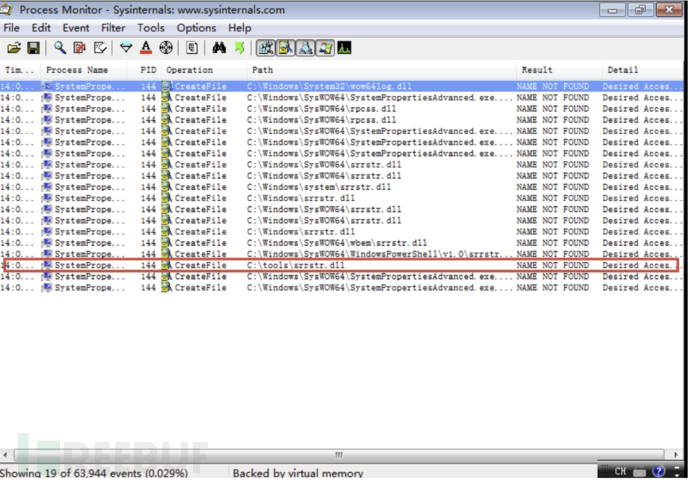Open Highlight settings with red A icon
The image size is (690, 482).
click(x=146, y=48)
